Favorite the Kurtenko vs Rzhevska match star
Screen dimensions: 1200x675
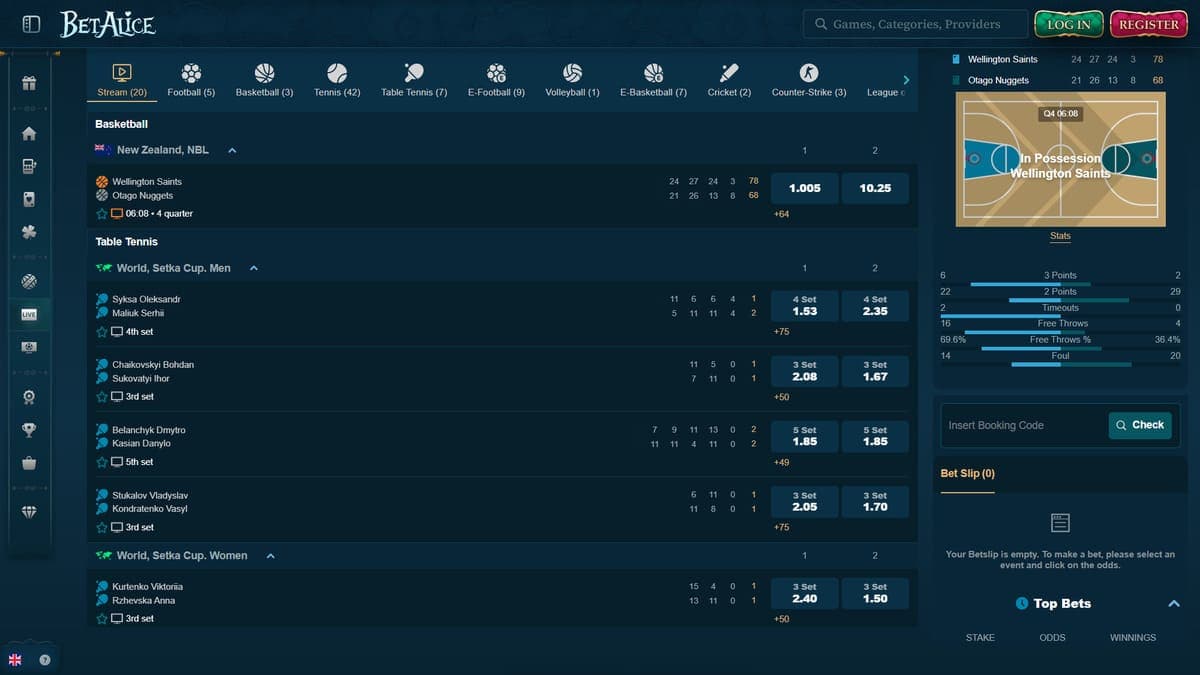[102, 619]
